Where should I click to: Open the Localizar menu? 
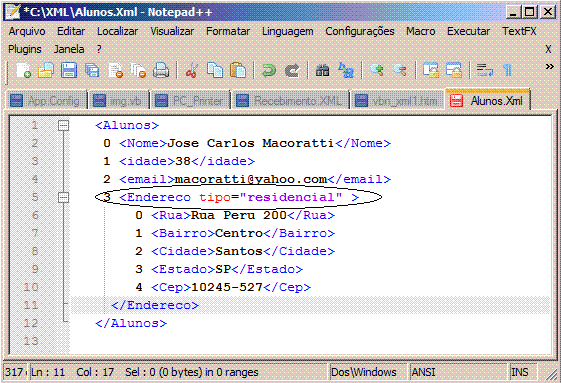(x=117, y=31)
